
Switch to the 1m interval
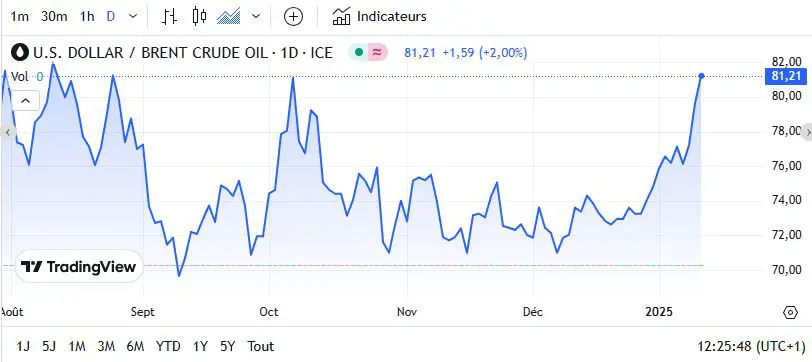coord(20,17)
